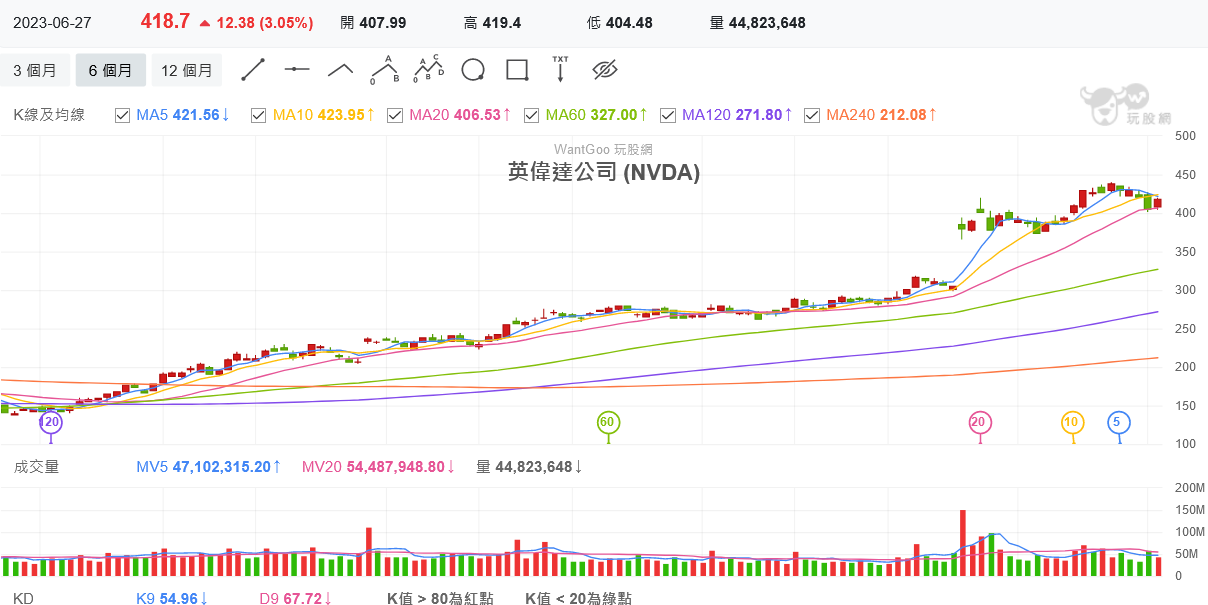The height and width of the screenshot is (605, 1208).
Task: Click the 成交量 section label
Action: [36, 467]
